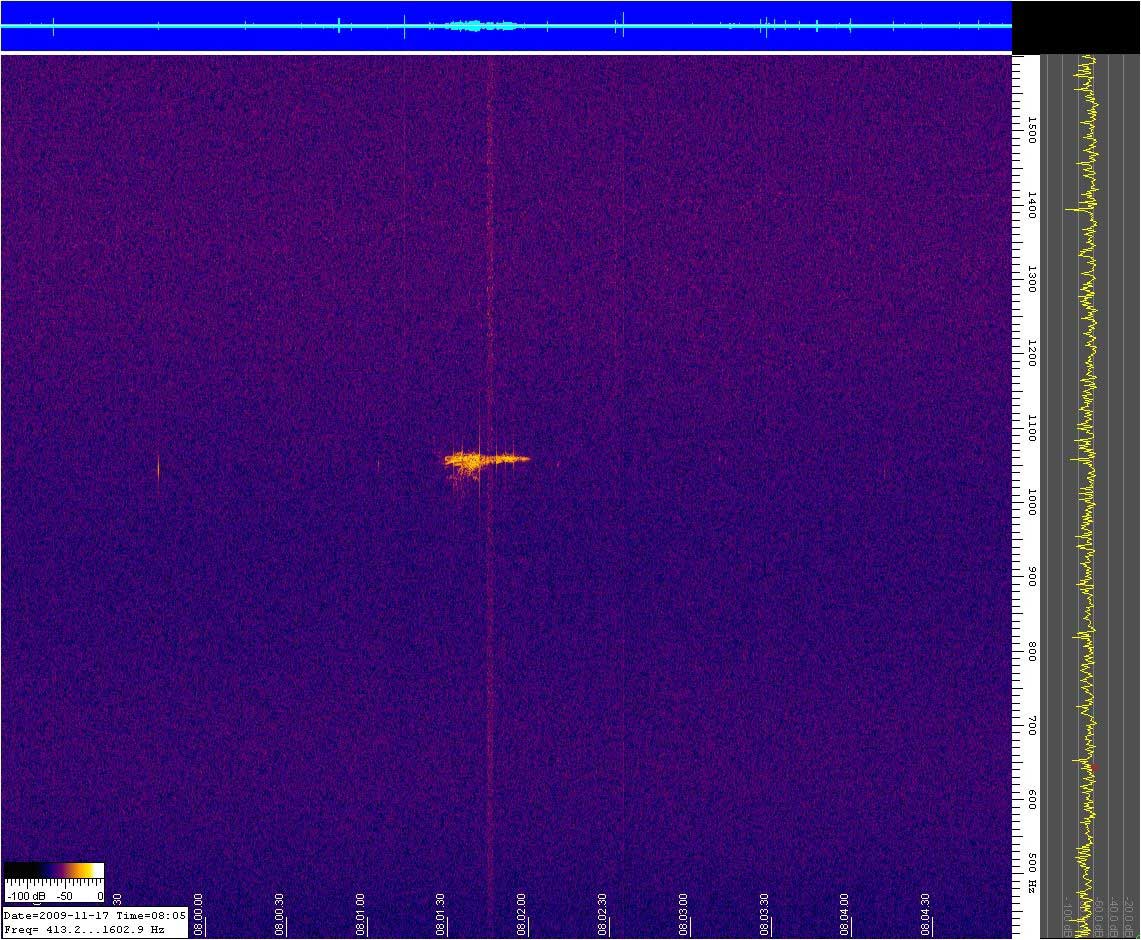Choose the 08:04:00 time label
This screenshot has height=940, width=1141.
click(845, 915)
